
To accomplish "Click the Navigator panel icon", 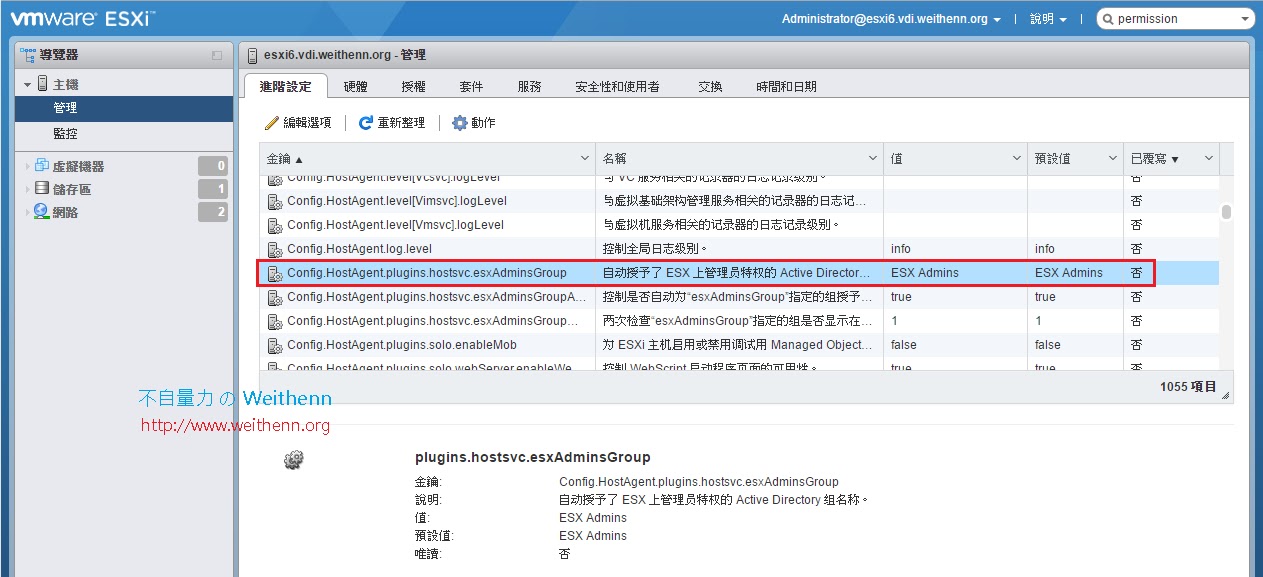I will [x=28, y=55].
